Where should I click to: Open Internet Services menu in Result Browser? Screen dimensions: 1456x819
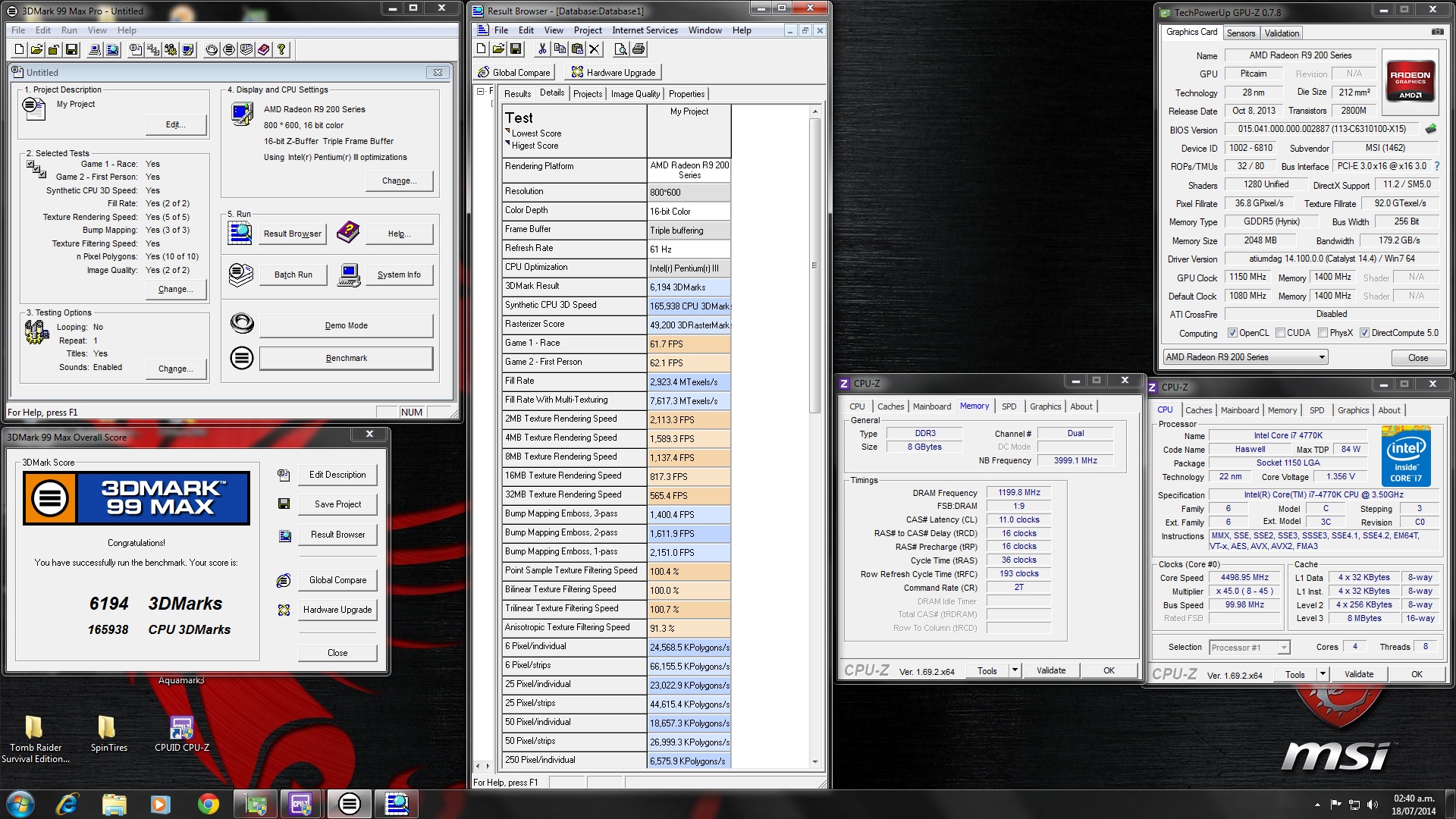coord(645,30)
